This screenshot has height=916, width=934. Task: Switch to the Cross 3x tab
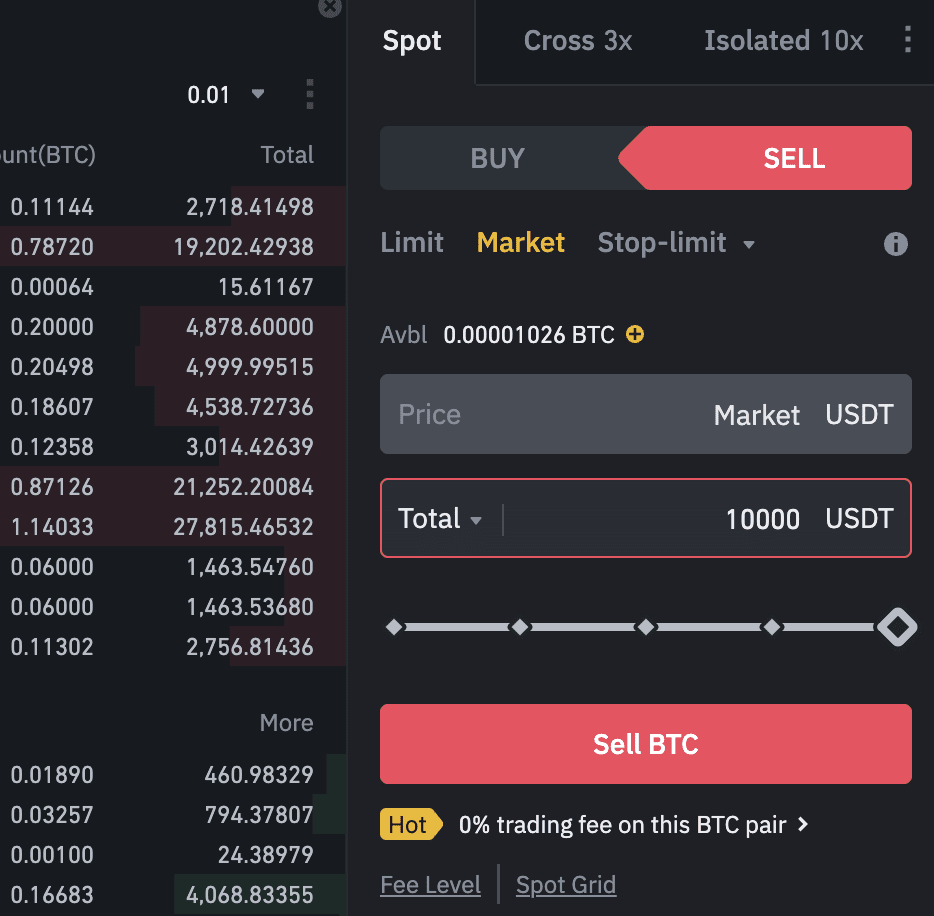(x=577, y=41)
